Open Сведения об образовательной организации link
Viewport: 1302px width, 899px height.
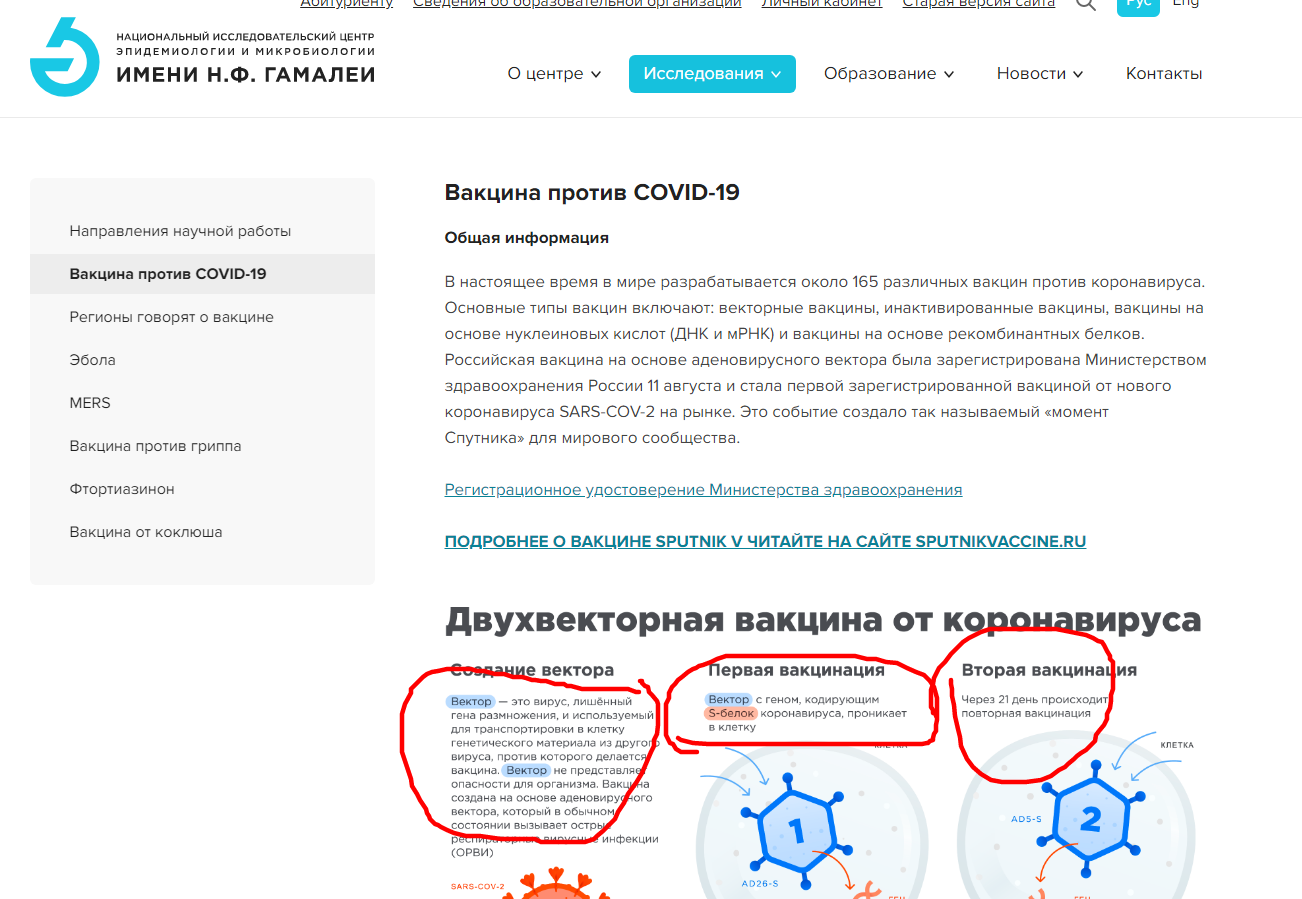(x=577, y=4)
